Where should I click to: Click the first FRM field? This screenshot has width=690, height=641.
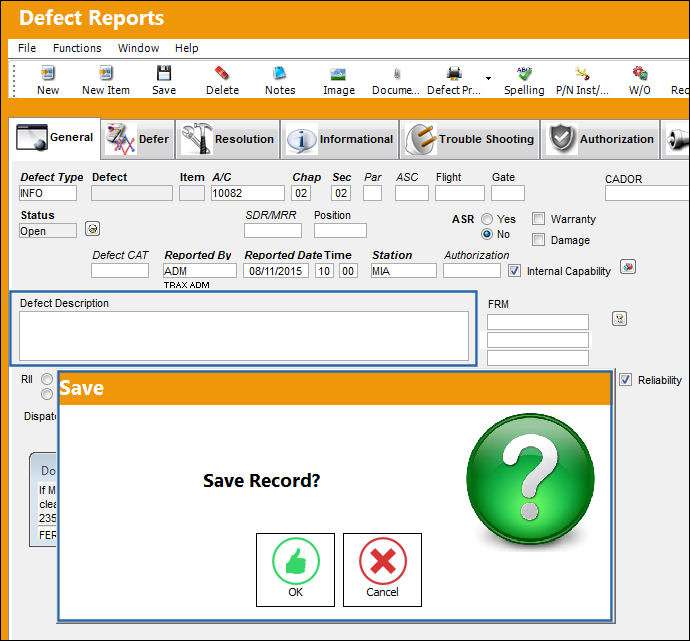pos(538,322)
